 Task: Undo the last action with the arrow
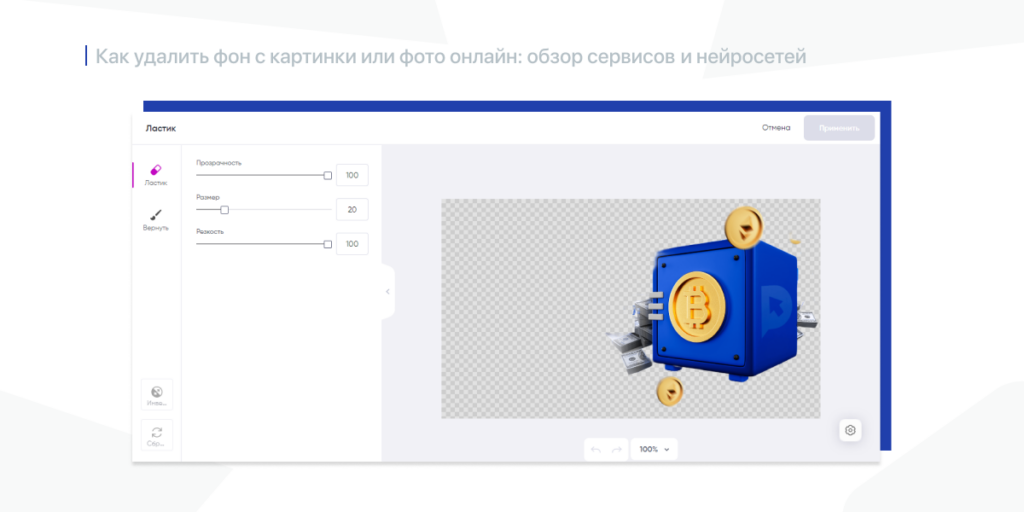[596, 449]
